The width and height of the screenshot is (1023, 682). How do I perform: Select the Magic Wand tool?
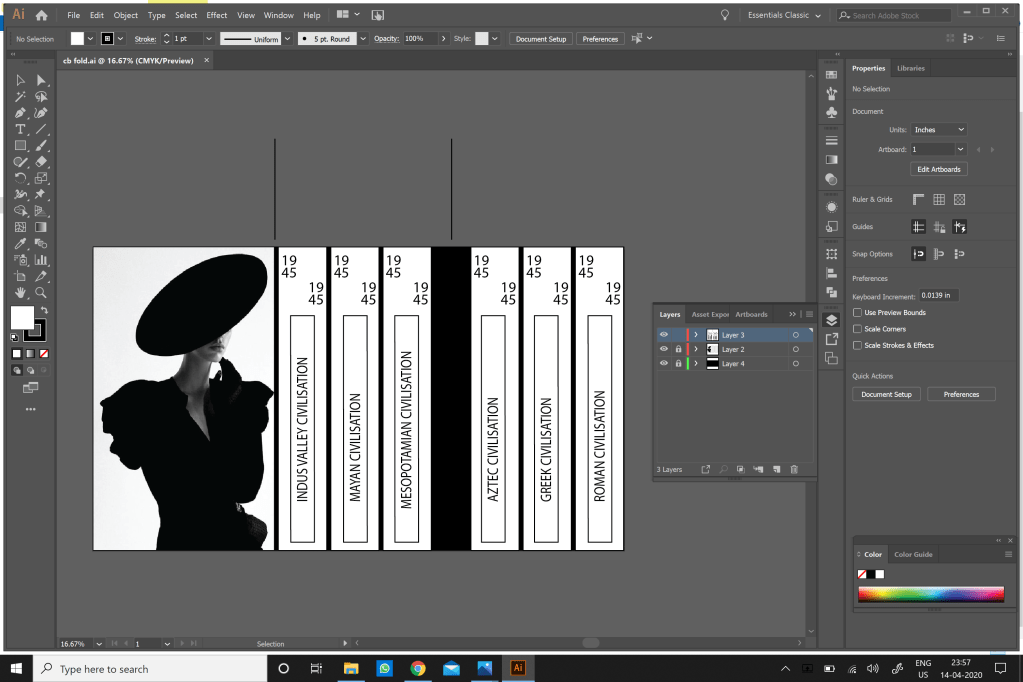20,97
